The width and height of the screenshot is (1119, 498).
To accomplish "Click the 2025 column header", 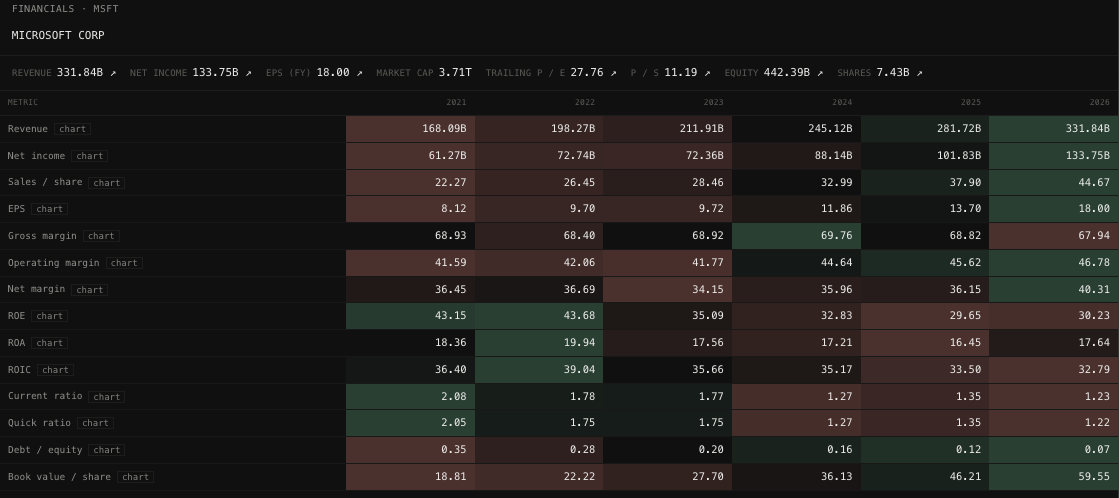I will pyautogui.click(x=971, y=103).
